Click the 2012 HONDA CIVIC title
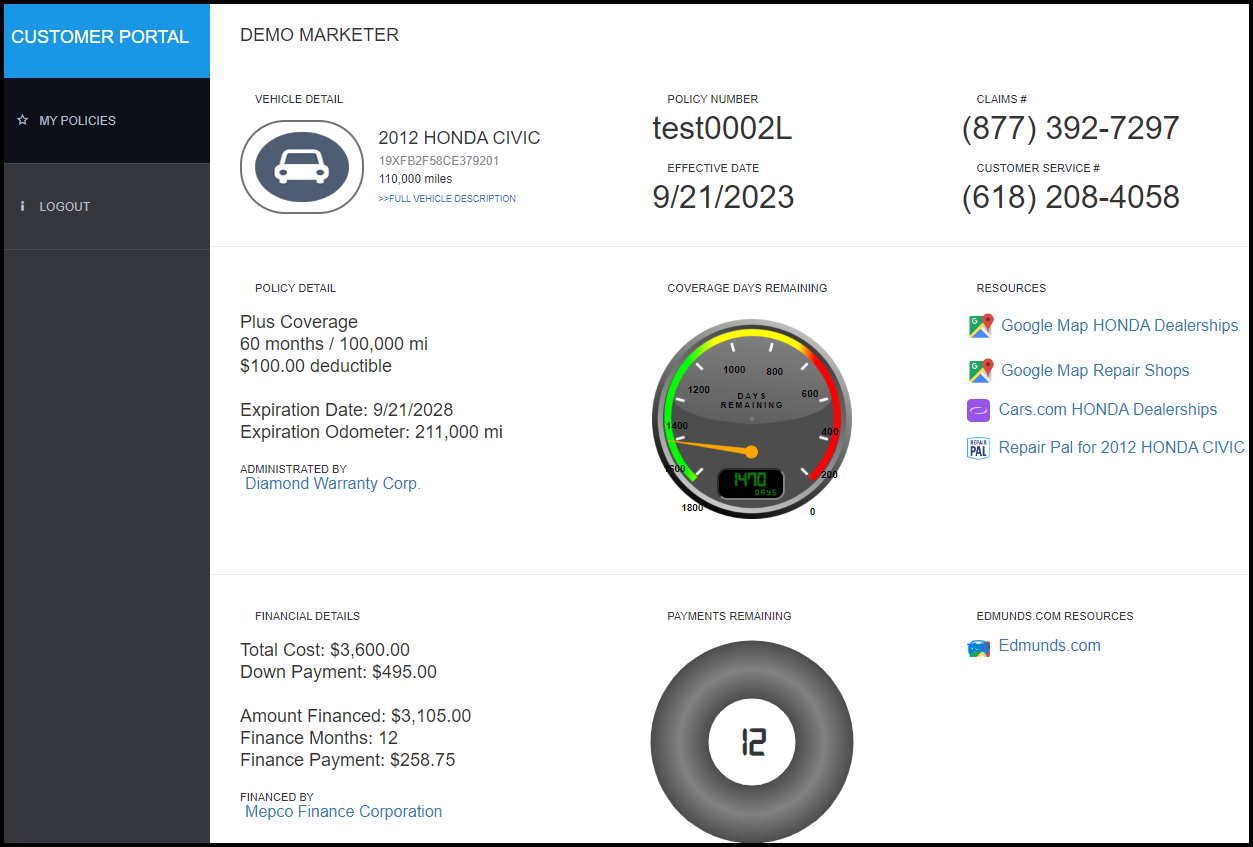The height and width of the screenshot is (847, 1253). (459, 138)
